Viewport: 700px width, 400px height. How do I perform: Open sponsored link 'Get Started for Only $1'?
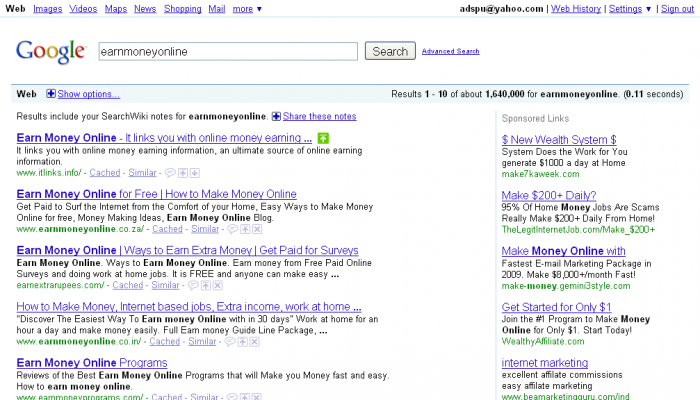click(556, 307)
